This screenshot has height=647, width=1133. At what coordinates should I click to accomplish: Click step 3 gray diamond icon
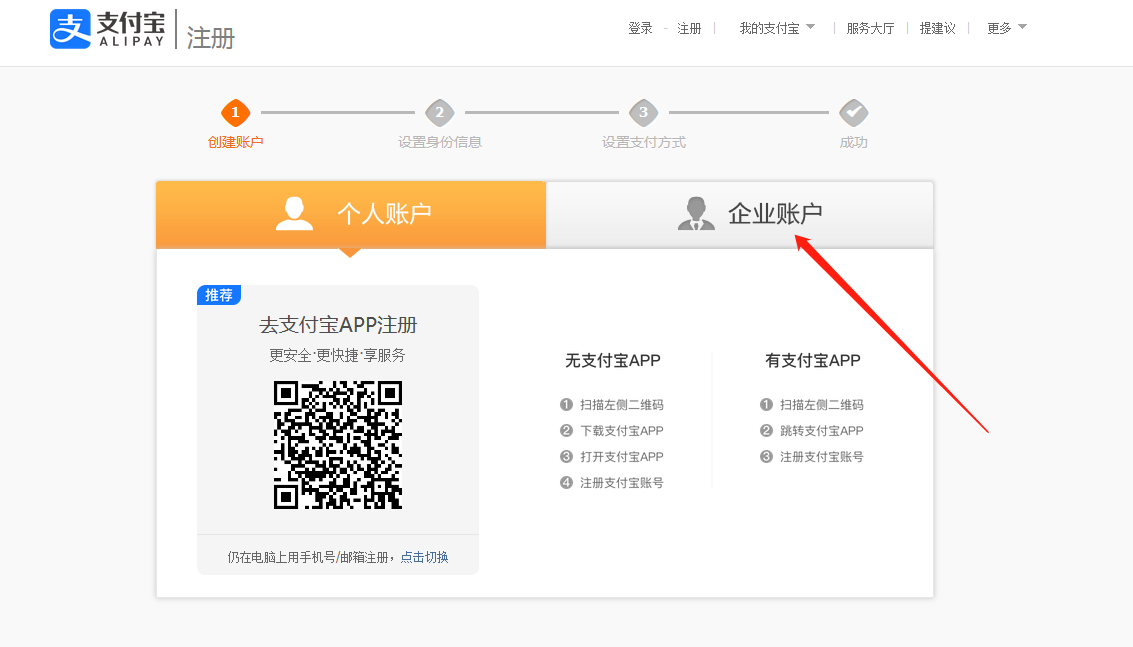click(643, 112)
